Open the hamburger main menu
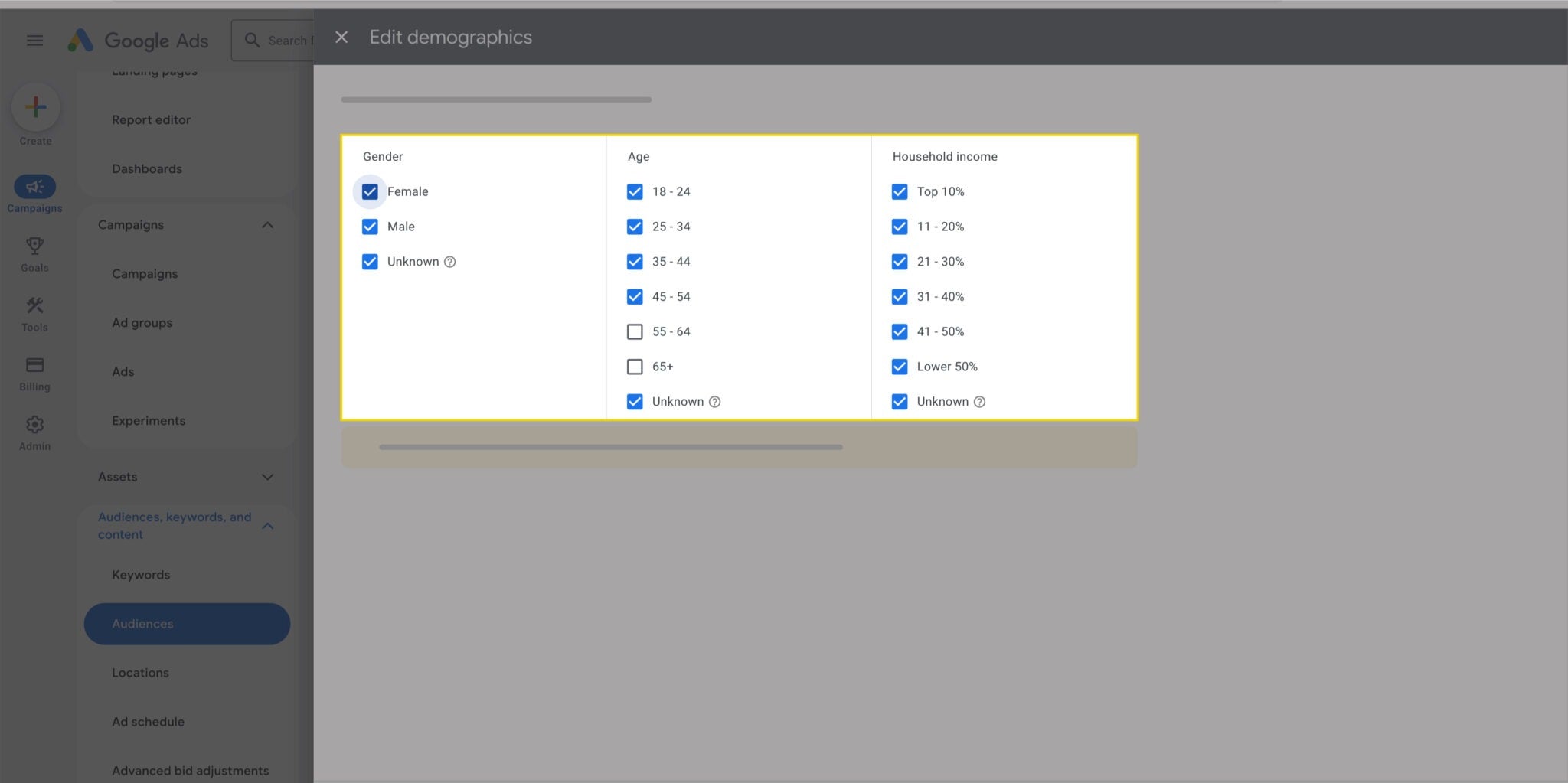The width and height of the screenshot is (1568, 783). (34, 41)
